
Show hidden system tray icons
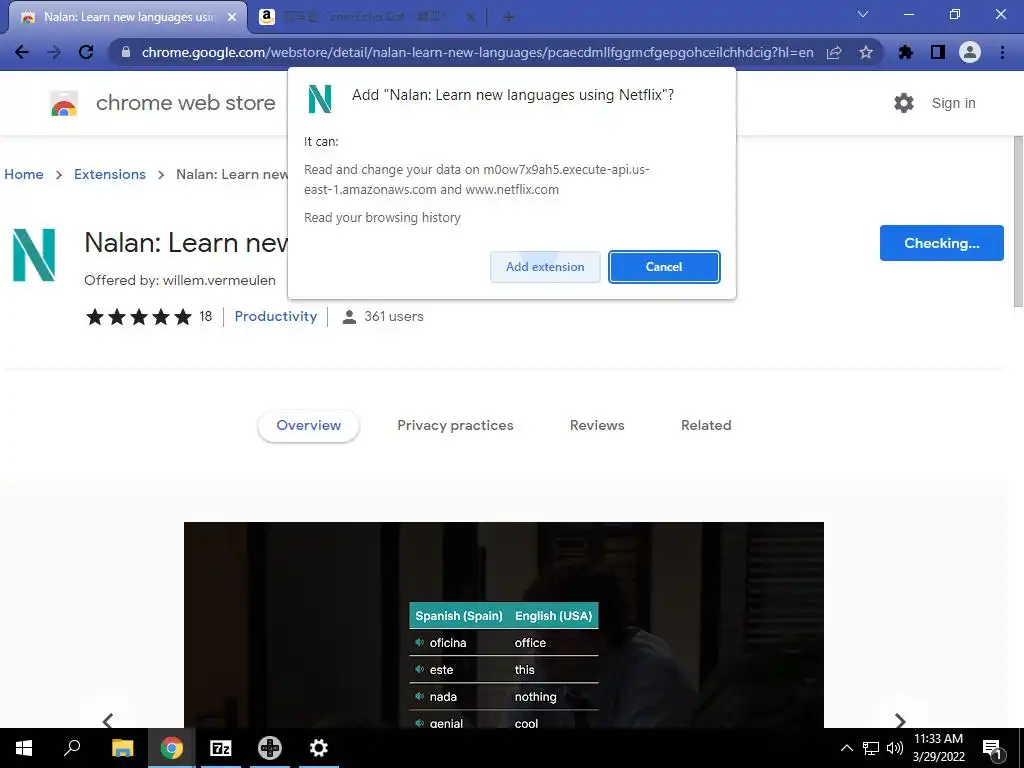point(846,748)
